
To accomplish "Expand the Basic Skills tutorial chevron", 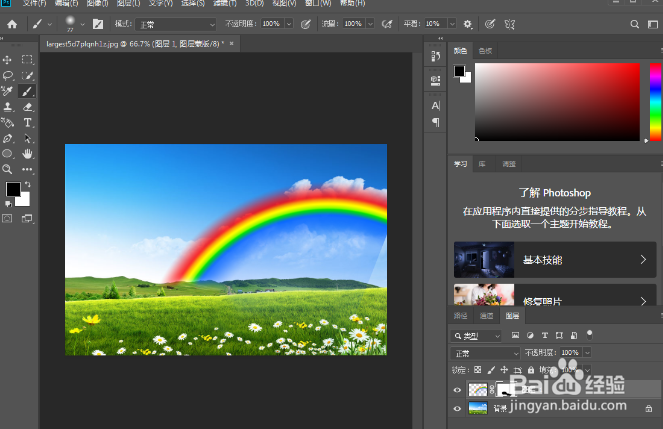I will click(x=643, y=260).
